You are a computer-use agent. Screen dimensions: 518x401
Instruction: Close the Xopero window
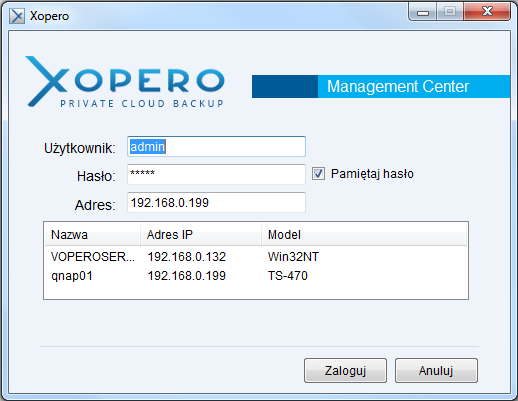point(487,11)
